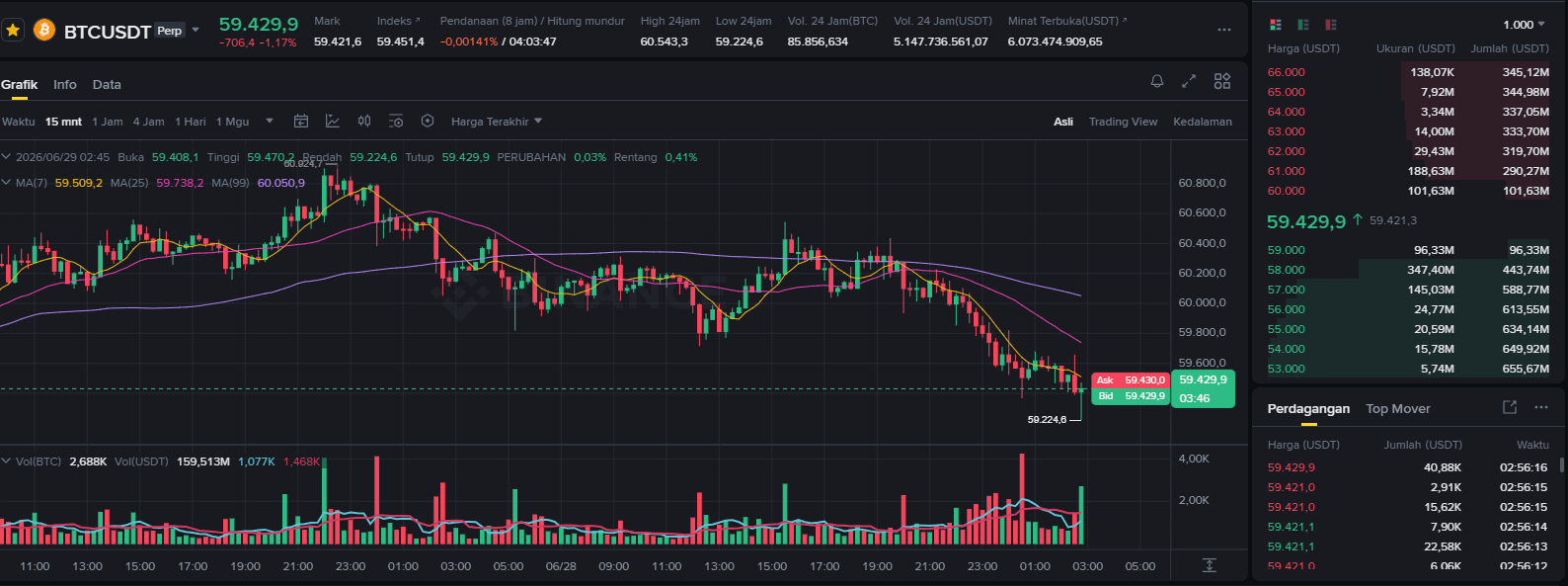The width and height of the screenshot is (1568, 586).
Task: Select the 15 mnt timeframe
Action: point(63,122)
